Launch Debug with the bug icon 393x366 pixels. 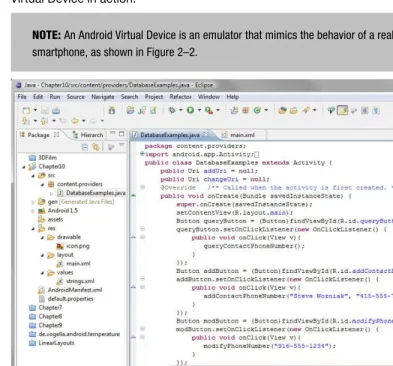pos(172,110)
